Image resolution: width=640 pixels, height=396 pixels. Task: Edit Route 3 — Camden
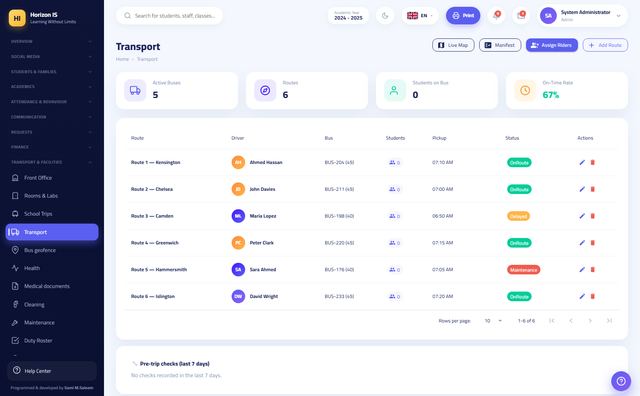[582, 216]
